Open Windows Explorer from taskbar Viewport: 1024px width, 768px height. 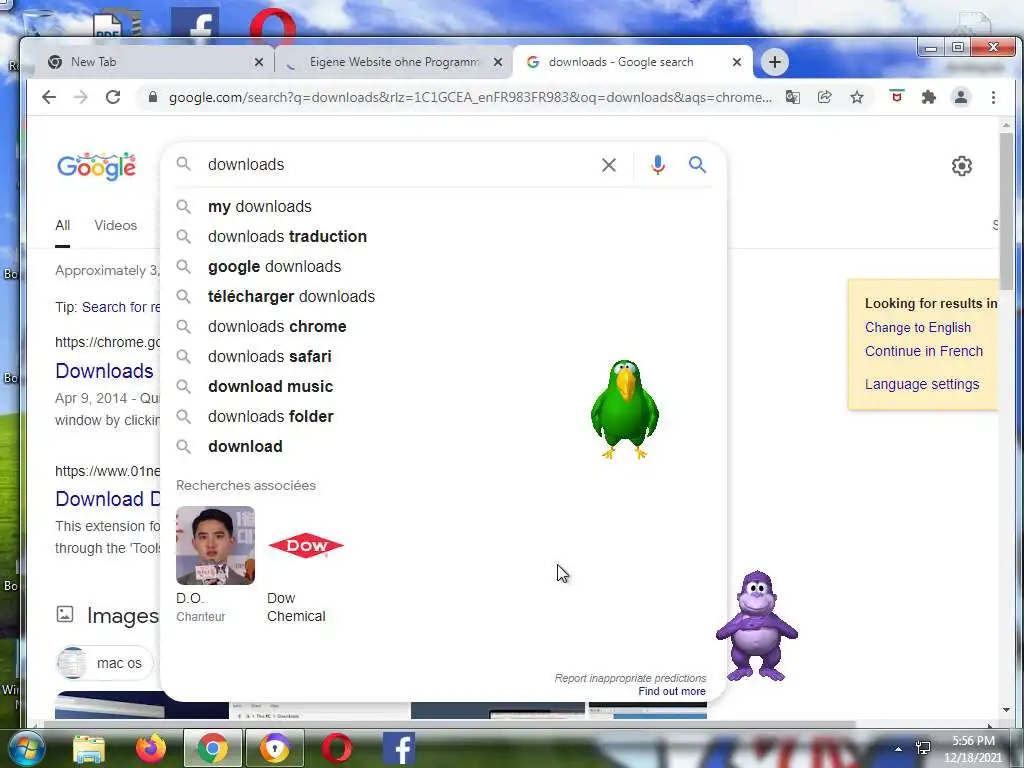coord(89,748)
